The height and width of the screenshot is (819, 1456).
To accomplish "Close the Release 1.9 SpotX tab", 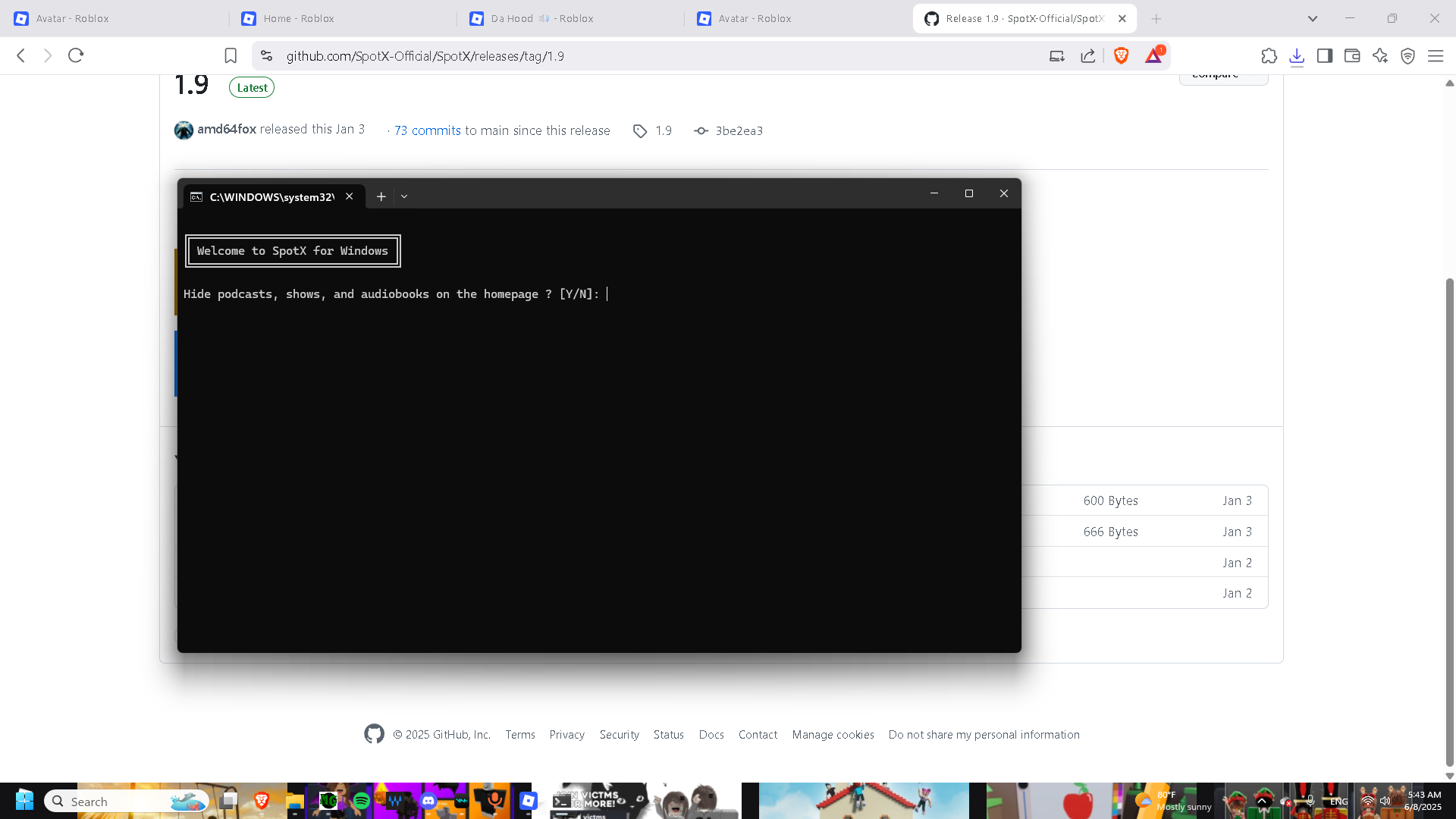I will pyautogui.click(x=1122, y=18).
